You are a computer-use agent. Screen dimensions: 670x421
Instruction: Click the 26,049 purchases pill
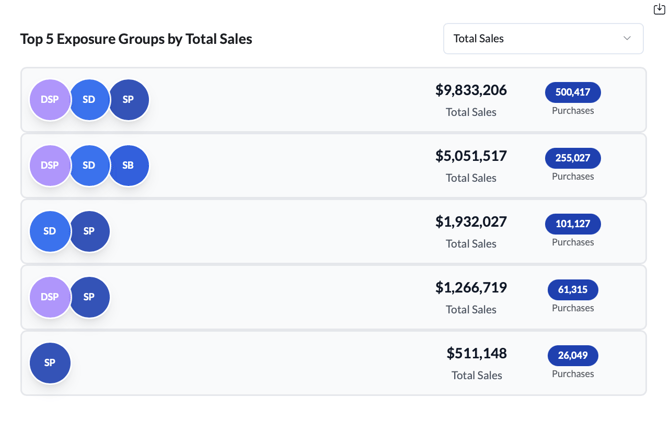coord(572,356)
